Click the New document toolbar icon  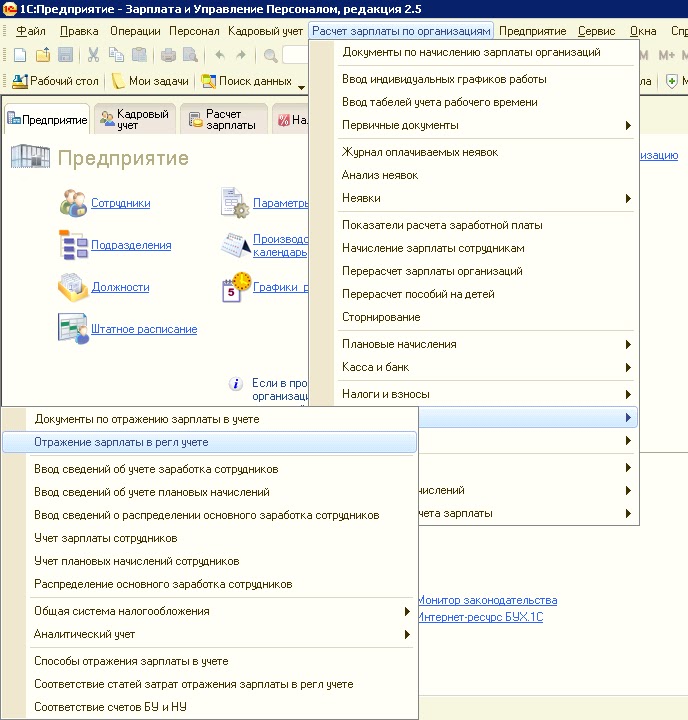pyautogui.click(x=20, y=55)
